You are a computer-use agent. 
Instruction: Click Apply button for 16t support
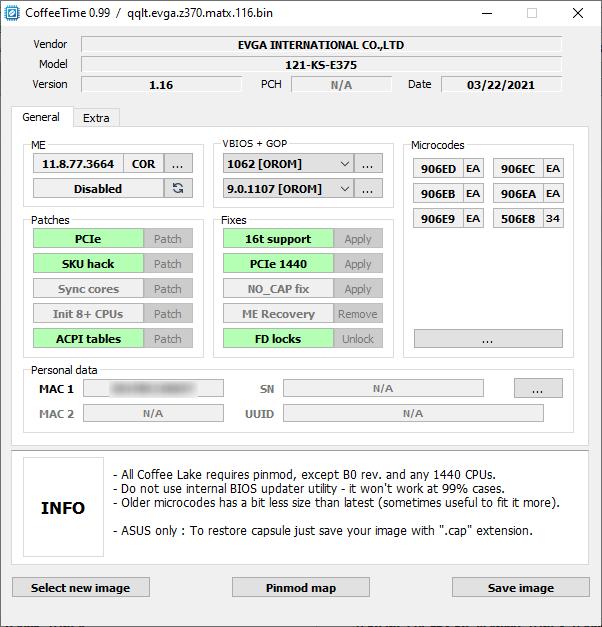[x=358, y=239]
